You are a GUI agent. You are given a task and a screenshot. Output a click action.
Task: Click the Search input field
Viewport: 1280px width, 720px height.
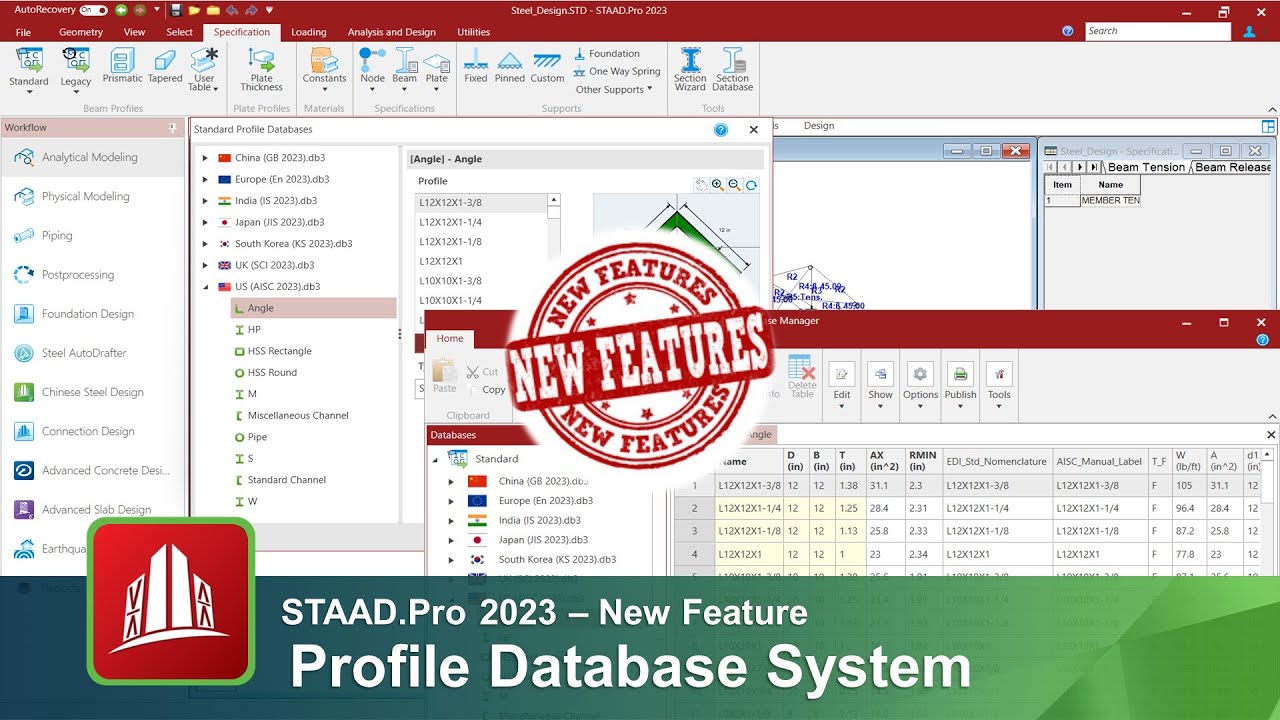point(1158,31)
